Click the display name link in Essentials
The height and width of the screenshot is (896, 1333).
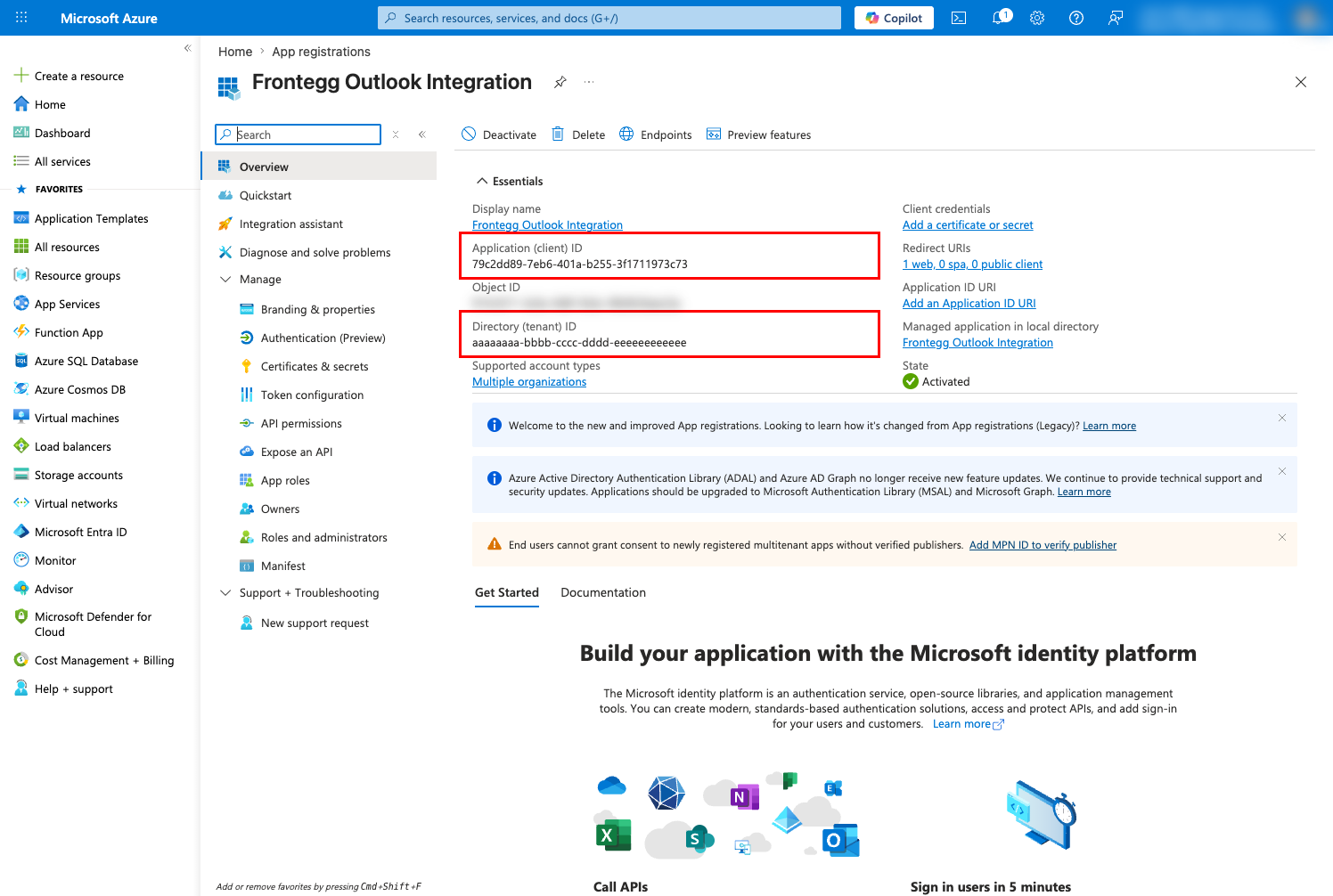click(x=547, y=225)
